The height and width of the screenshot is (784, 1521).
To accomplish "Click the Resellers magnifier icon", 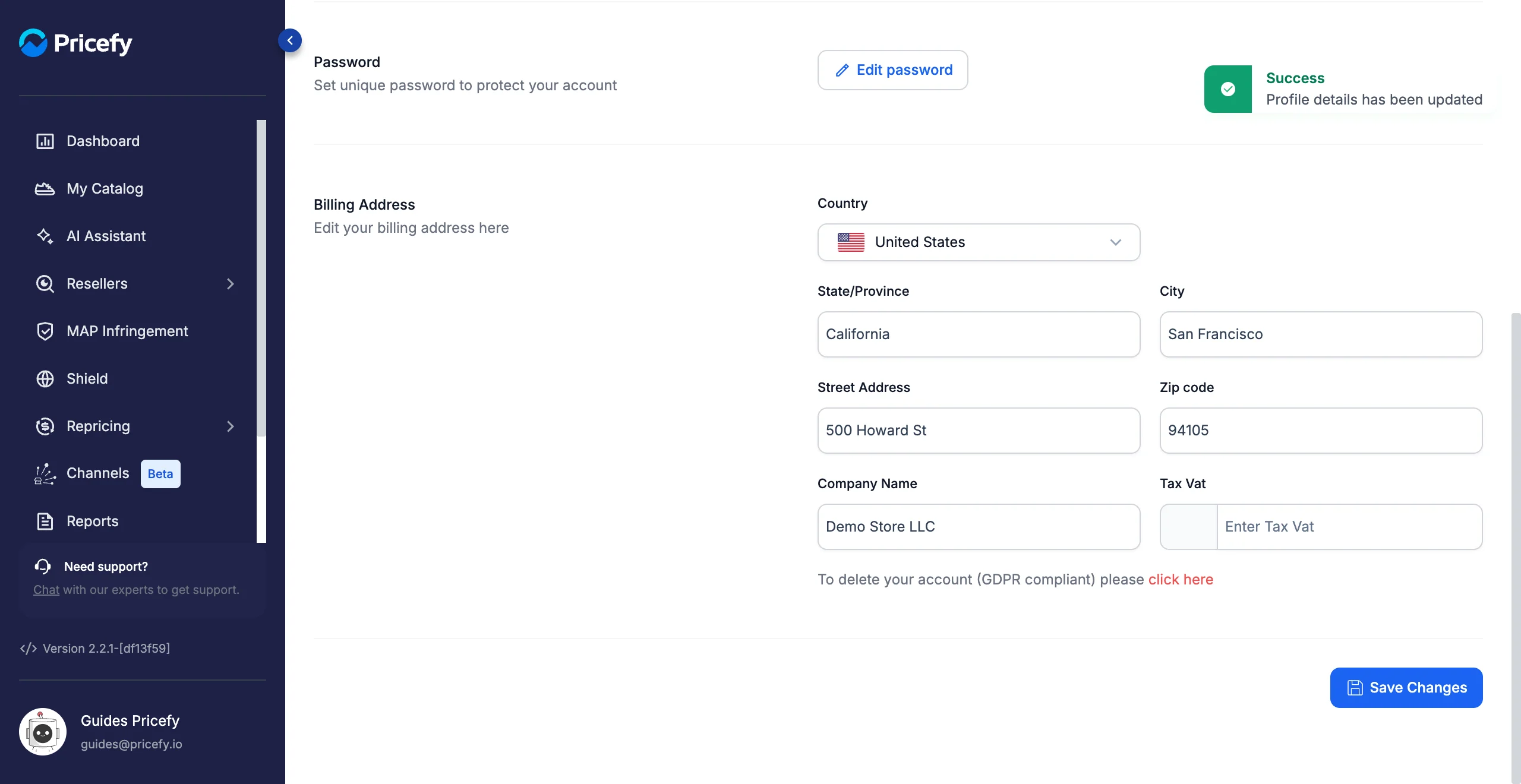I will 45,284.
